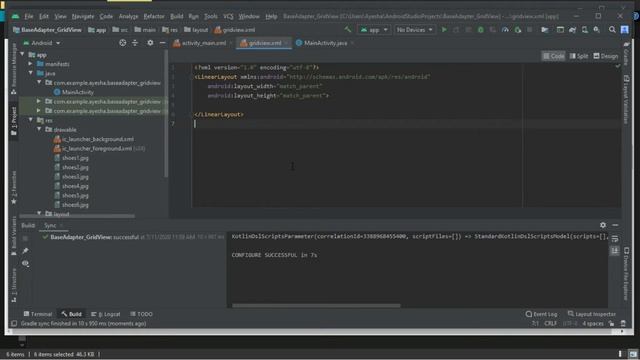Click Sync Project with Gradle Files icon

572,30
